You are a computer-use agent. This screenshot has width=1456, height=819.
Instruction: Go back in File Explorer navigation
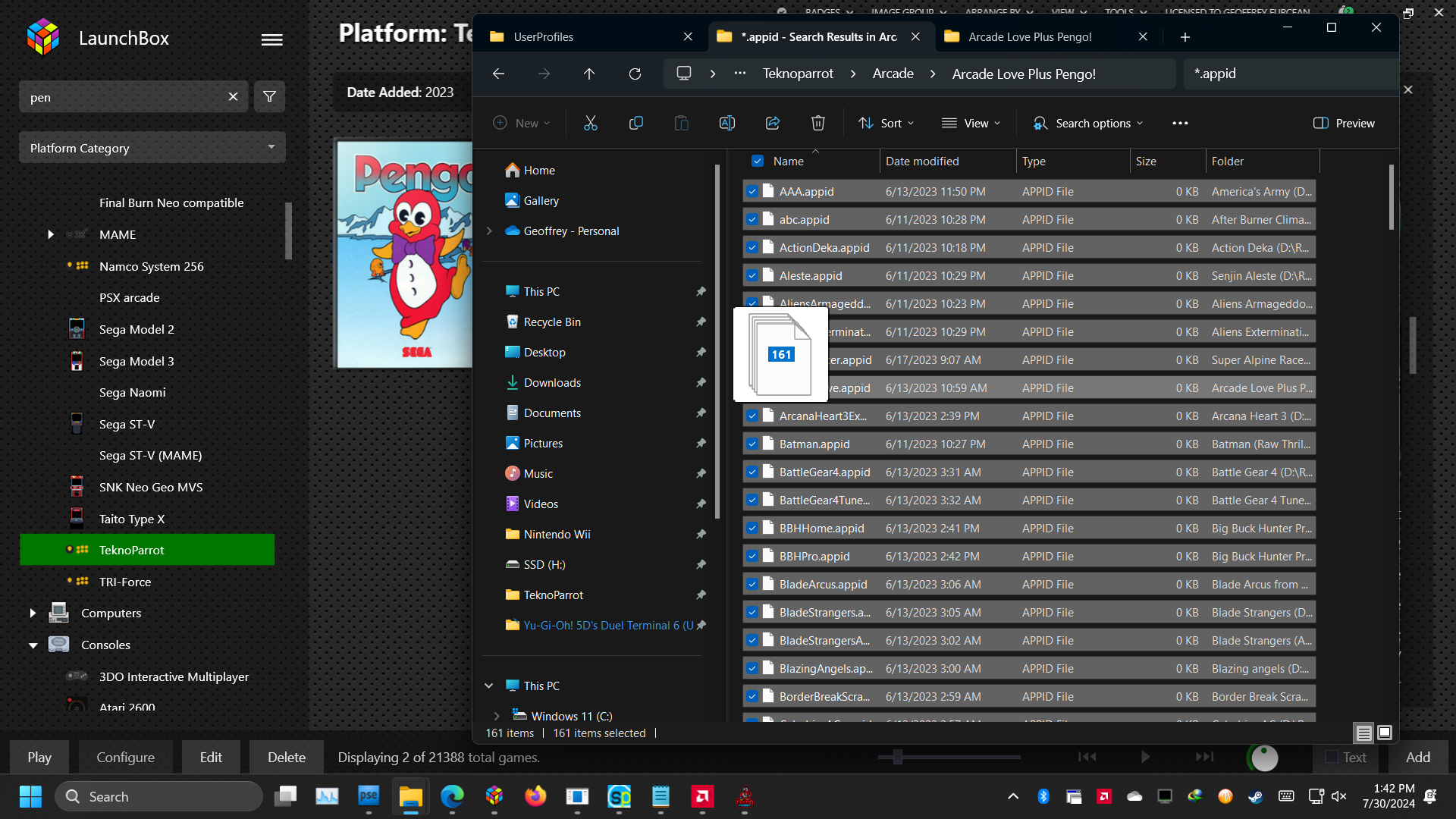(498, 74)
